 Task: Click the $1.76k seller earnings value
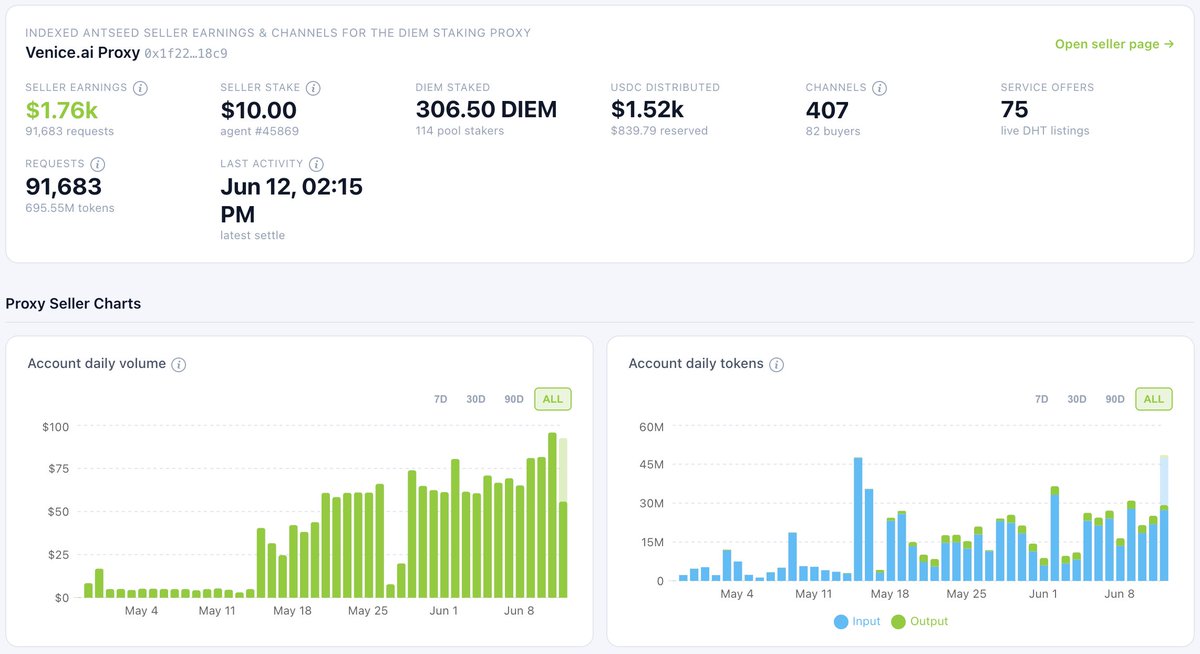(x=62, y=110)
